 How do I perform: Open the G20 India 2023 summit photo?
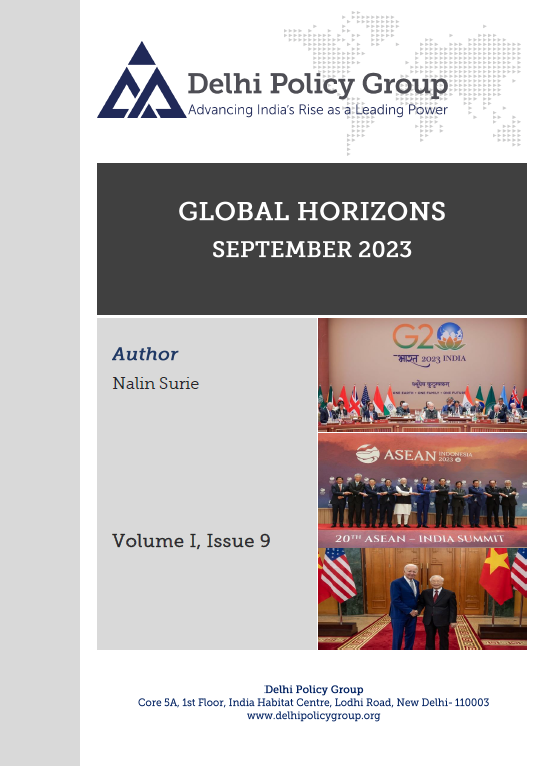point(422,375)
